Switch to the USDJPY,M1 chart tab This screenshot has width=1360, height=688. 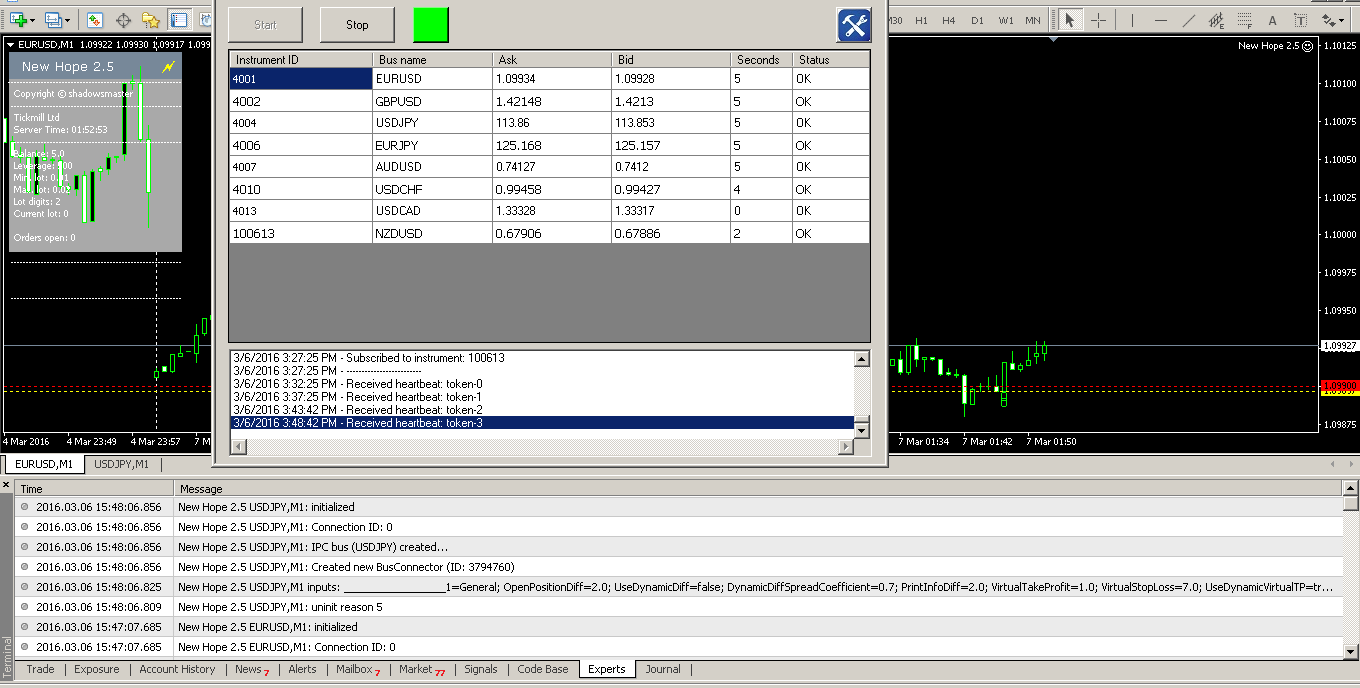121,464
